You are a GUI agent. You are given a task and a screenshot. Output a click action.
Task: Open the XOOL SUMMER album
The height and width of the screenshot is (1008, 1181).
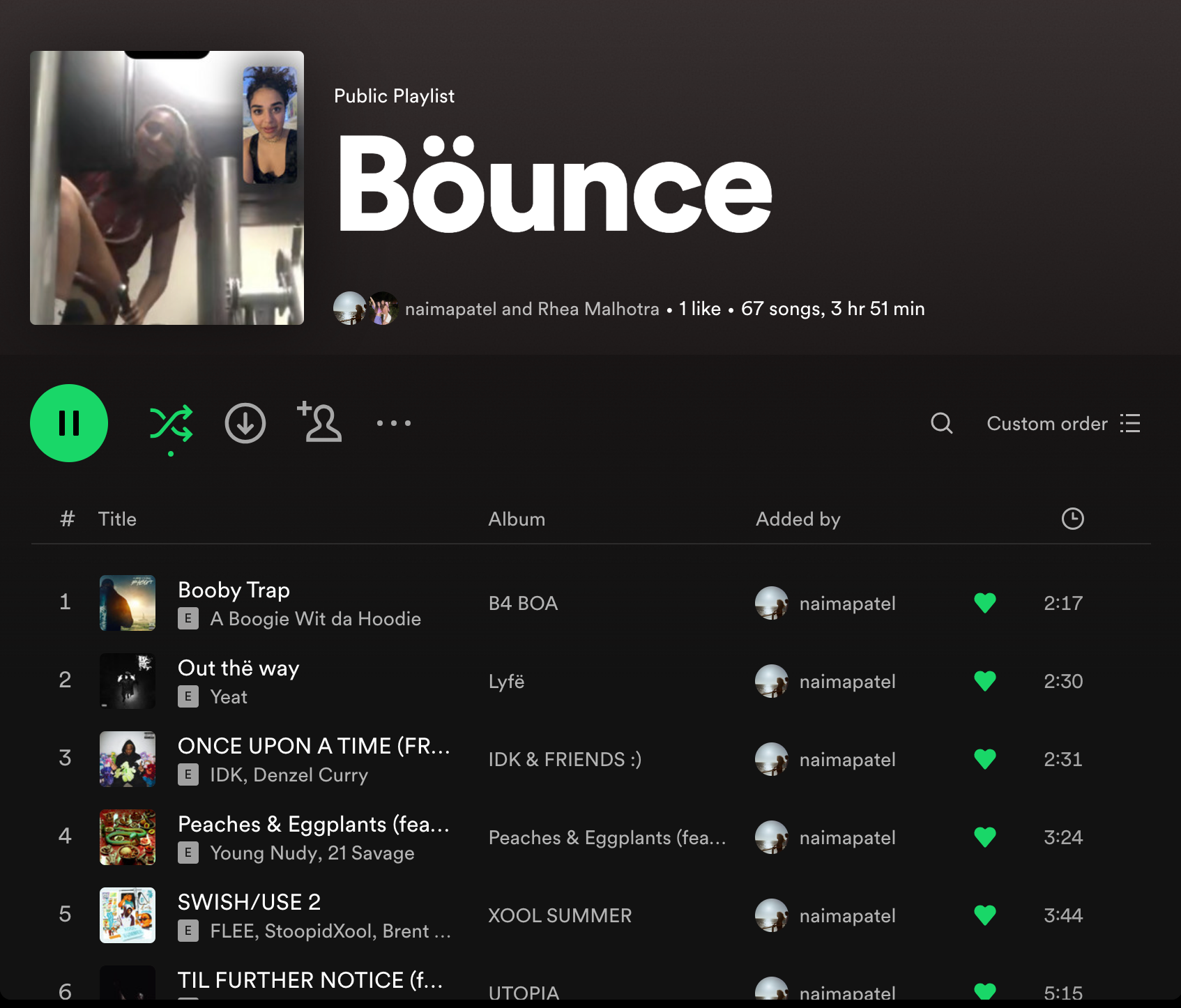(x=560, y=916)
